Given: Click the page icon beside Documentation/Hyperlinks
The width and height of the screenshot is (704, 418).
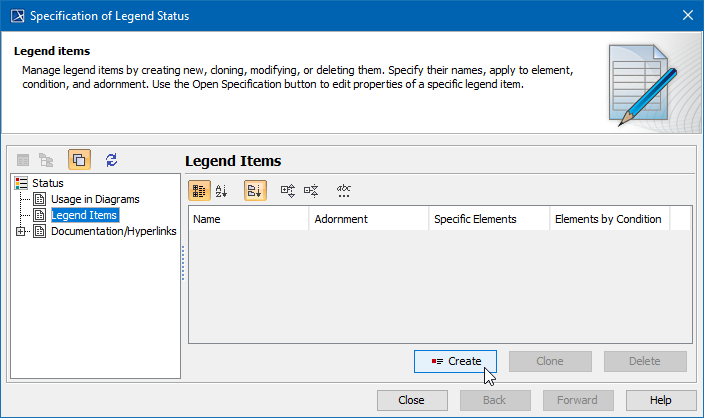Looking at the screenshot, I should pyautogui.click(x=40, y=231).
